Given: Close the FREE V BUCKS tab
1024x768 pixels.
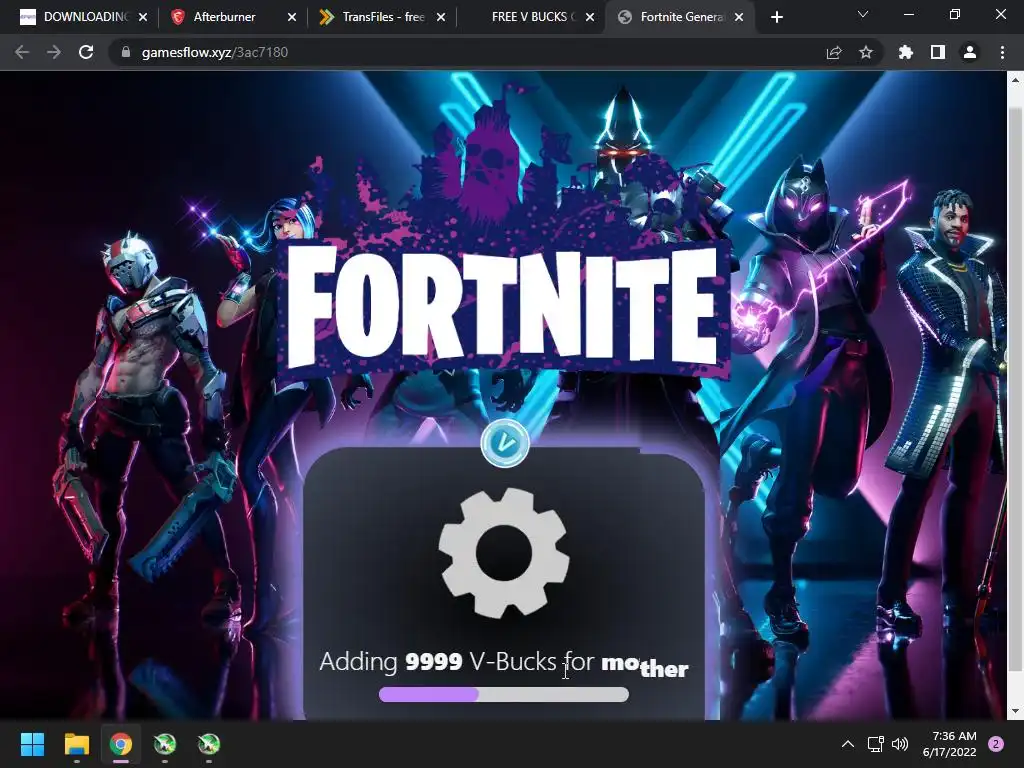Looking at the screenshot, I should (x=590, y=18).
